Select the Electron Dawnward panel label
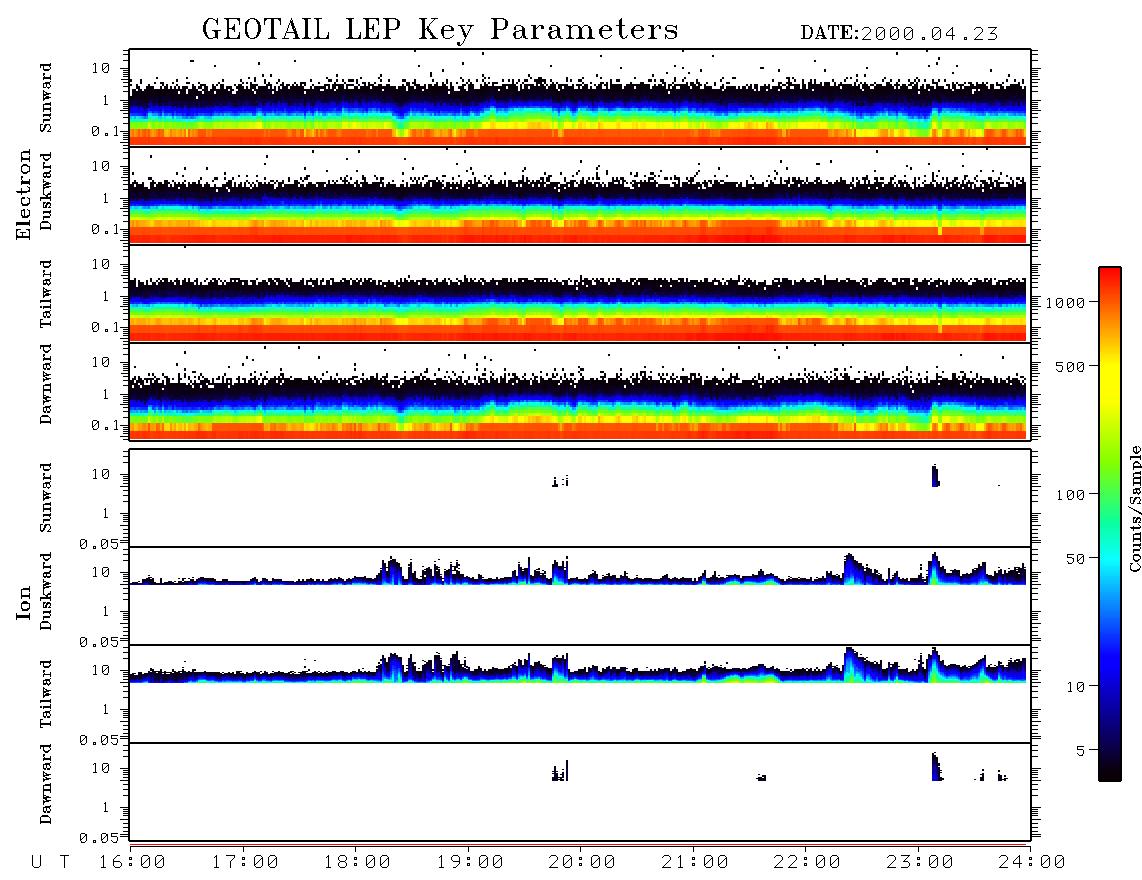 [x=46, y=385]
